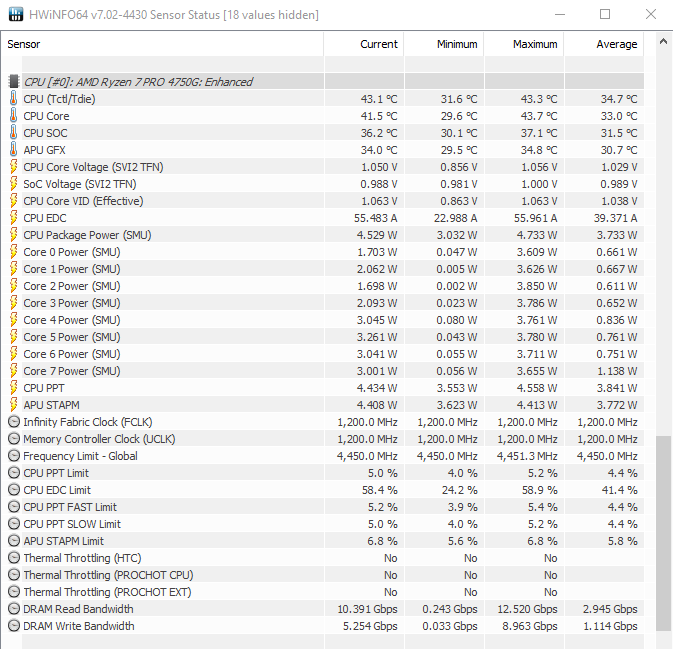This screenshot has width=673, height=649.
Task: Click lightning icon beside SoC Voltage (SVI2 TFN)
Action: pyautogui.click(x=14, y=184)
